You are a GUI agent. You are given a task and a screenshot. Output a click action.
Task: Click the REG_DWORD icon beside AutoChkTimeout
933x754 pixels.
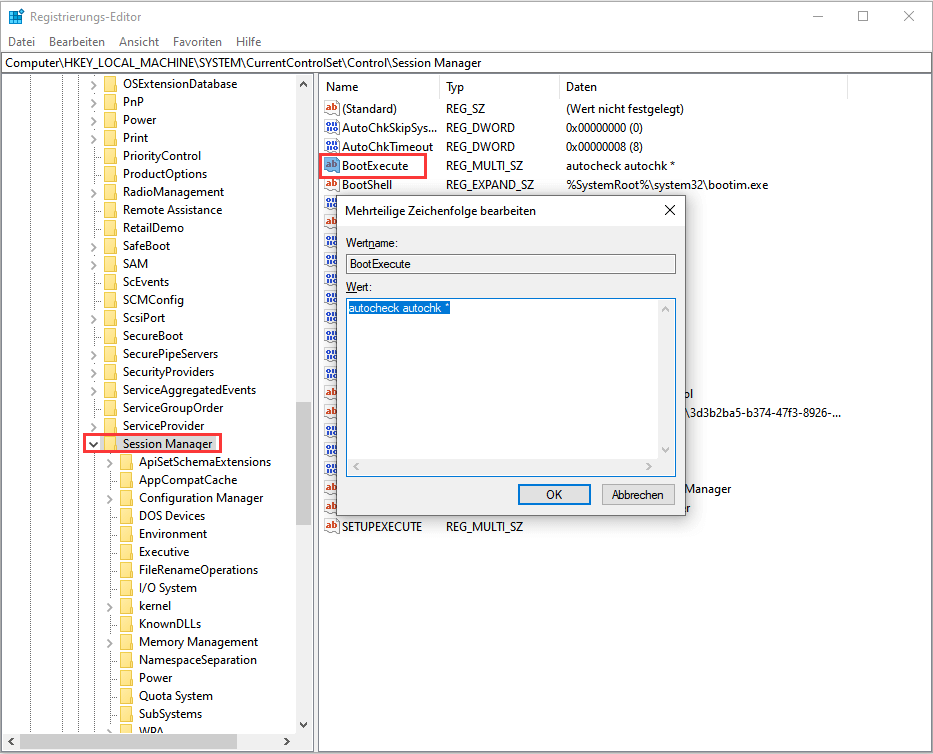[x=331, y=146]
